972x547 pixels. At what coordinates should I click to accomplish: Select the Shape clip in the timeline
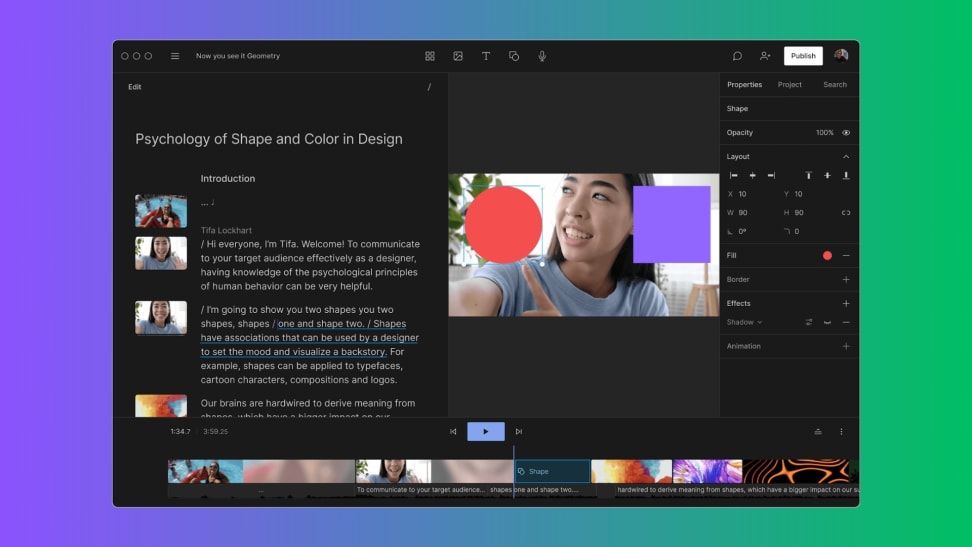(x=552, y=471)
